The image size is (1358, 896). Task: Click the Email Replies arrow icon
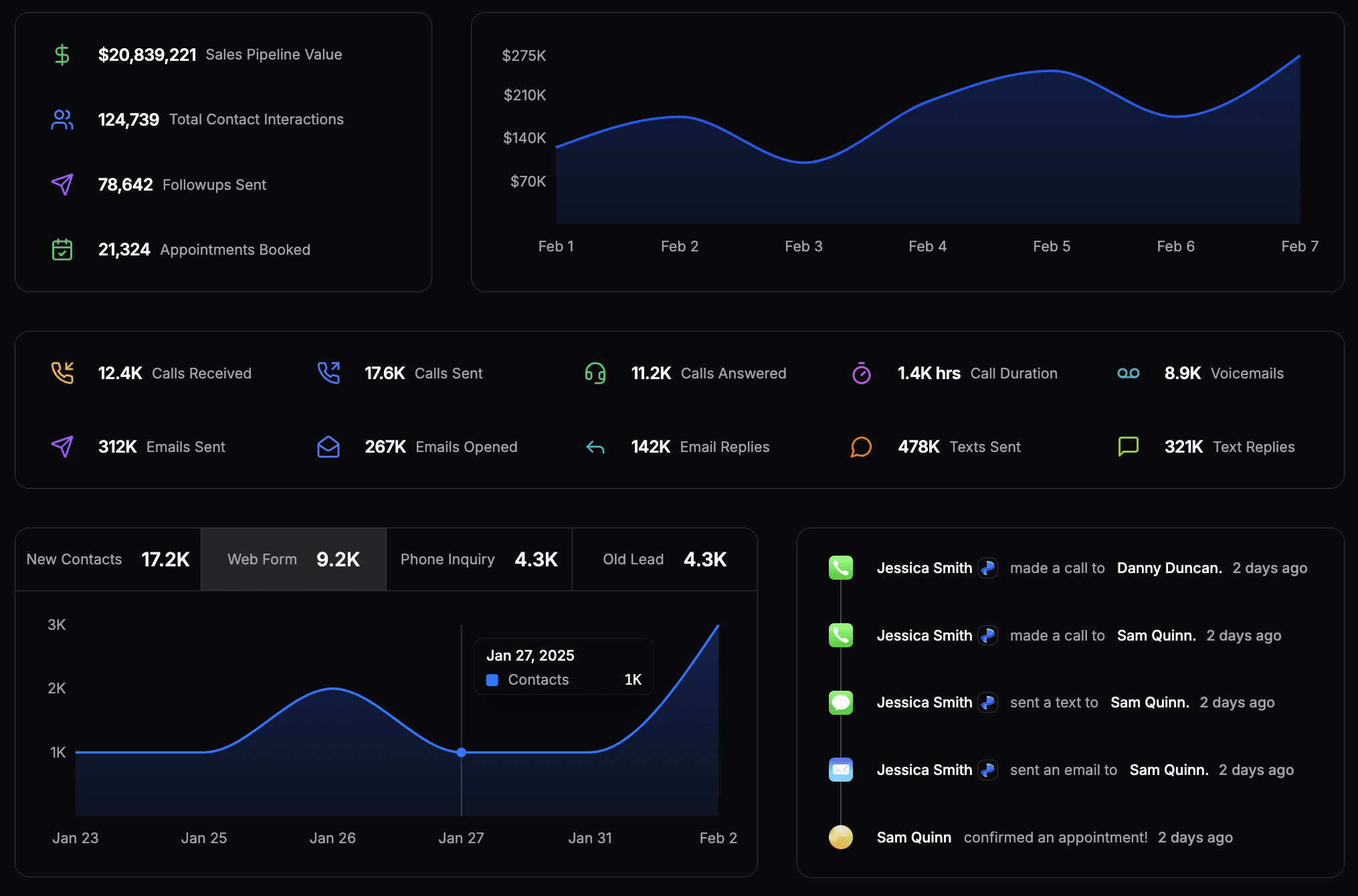(x=595, y=447)
